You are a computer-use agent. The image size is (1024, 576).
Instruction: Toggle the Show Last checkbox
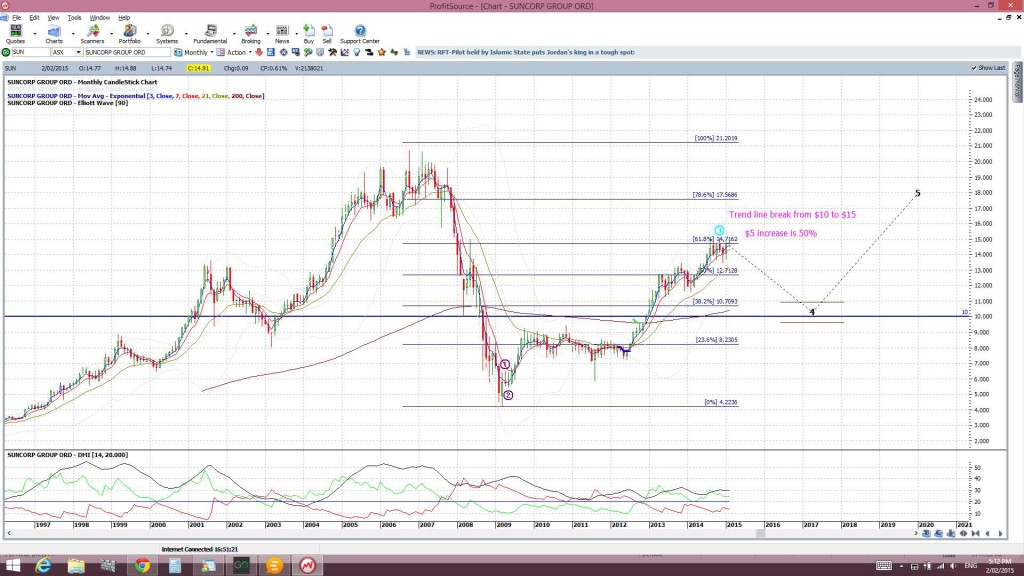pos(974,68)
